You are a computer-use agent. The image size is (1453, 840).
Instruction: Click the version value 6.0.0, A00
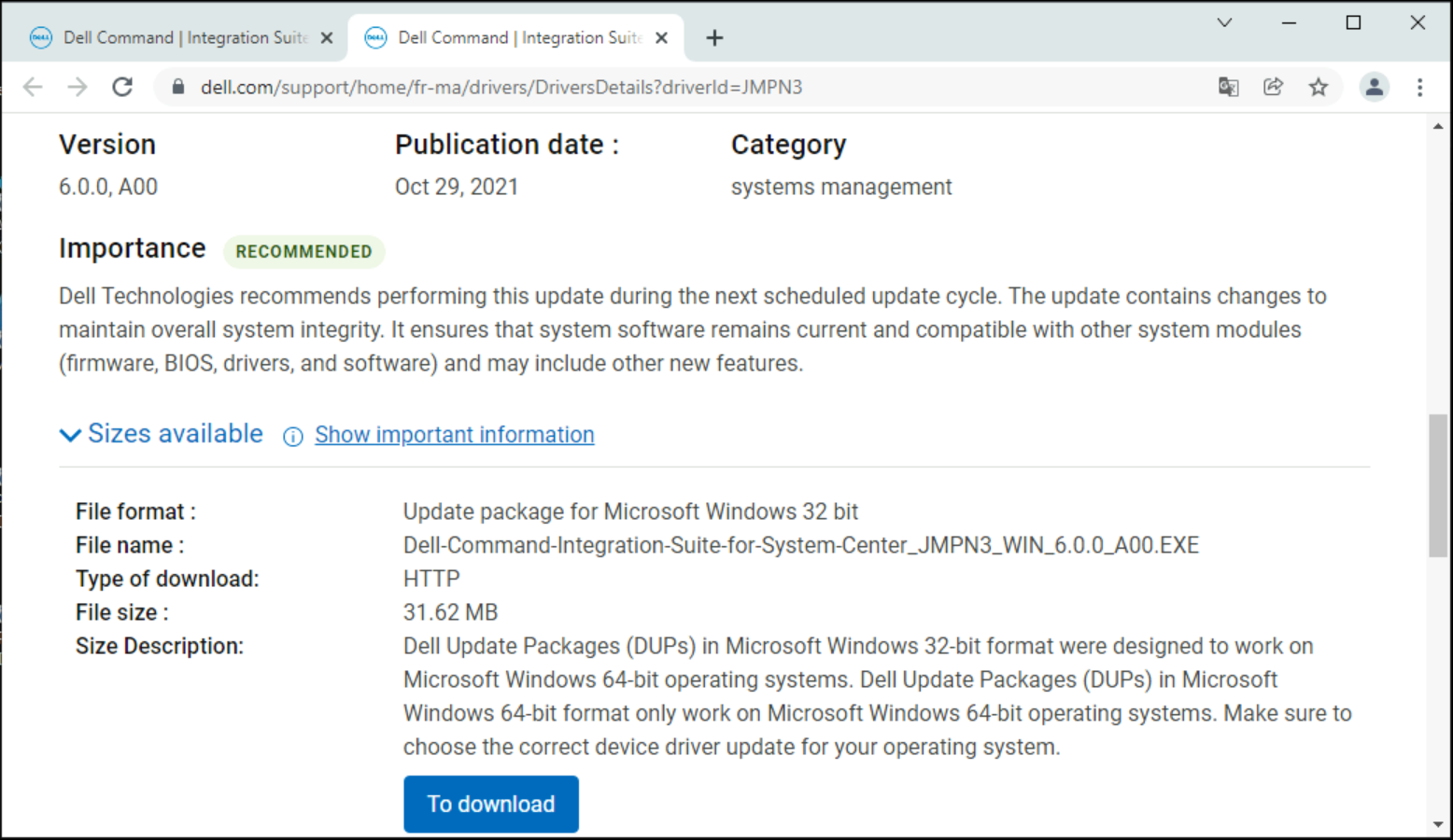click(x=108, y=187)
